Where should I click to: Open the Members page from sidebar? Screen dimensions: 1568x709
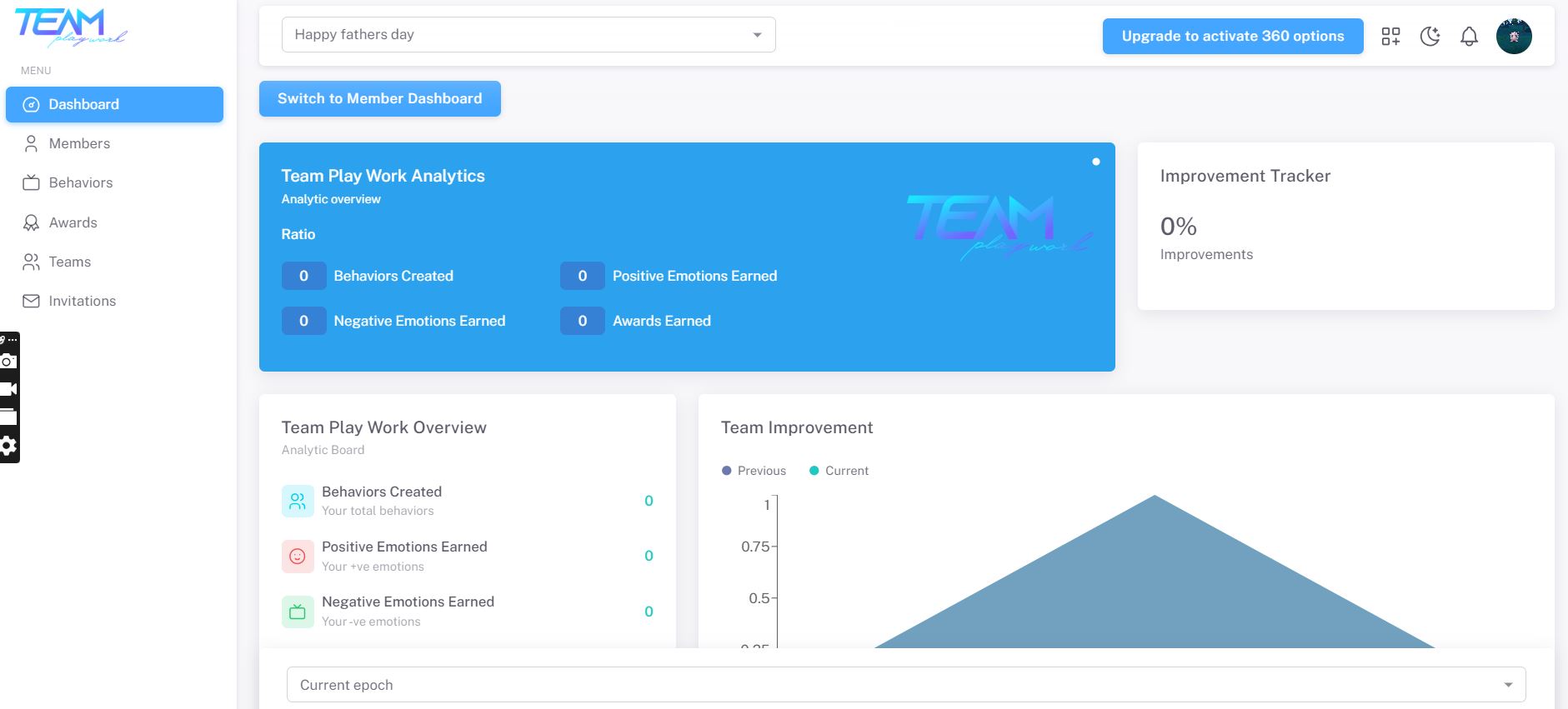(x=79, y=143)
